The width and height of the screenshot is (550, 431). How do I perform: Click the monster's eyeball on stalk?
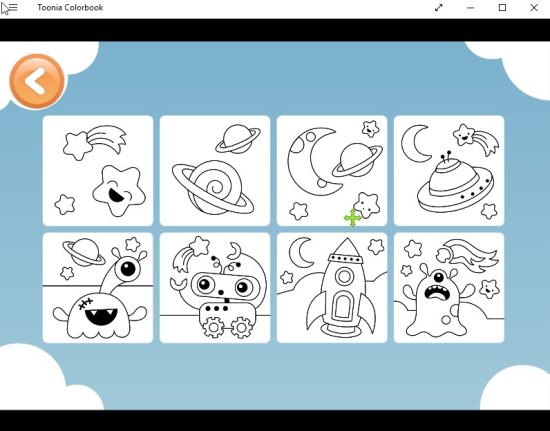point(128,269)
